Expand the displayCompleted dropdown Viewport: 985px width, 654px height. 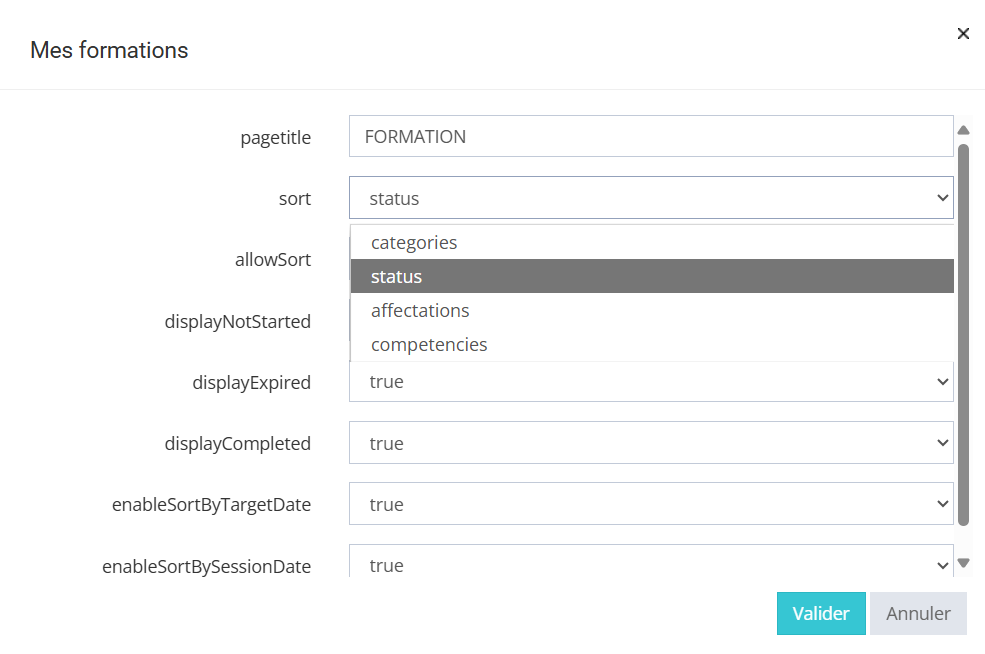tap(650, 443)
